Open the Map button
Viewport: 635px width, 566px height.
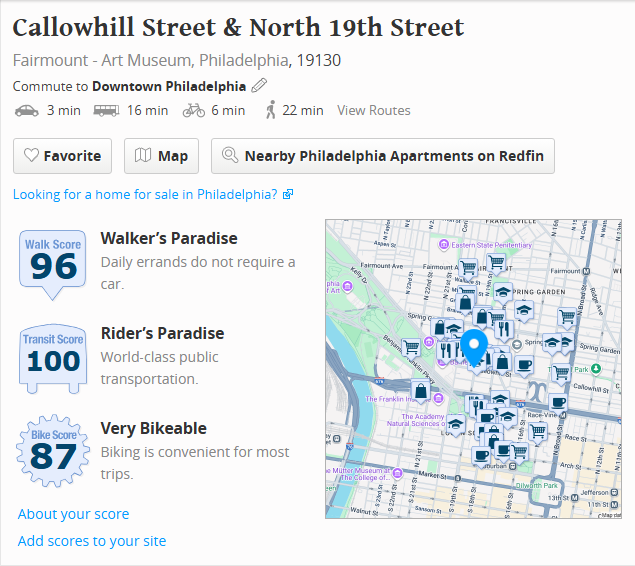coord(161,156)
